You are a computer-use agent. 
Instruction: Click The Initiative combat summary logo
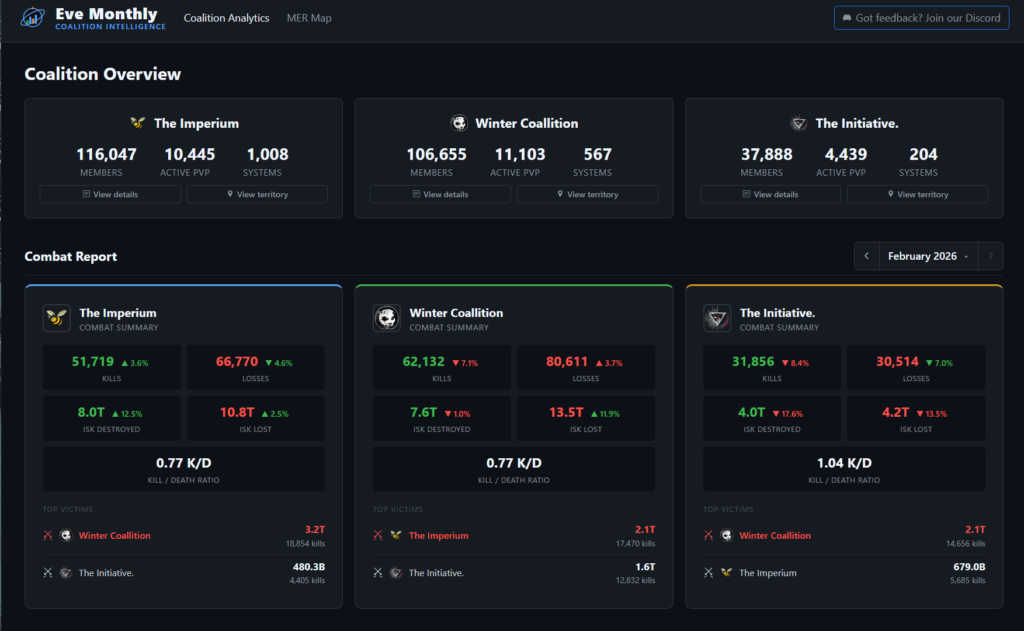tap(717, 318)
